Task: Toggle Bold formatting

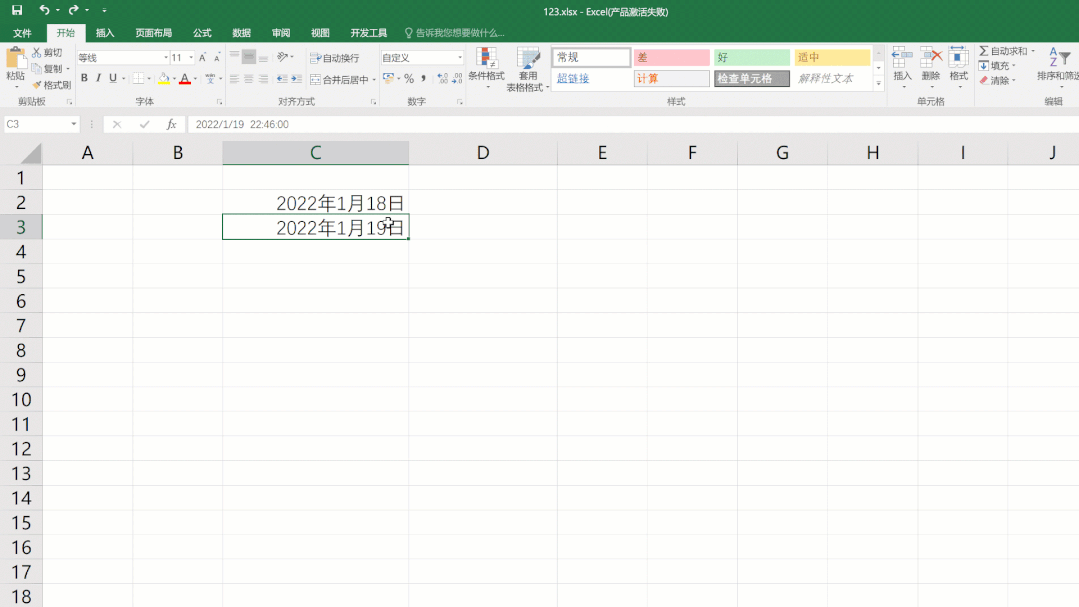Action: [x=84, y=78]
